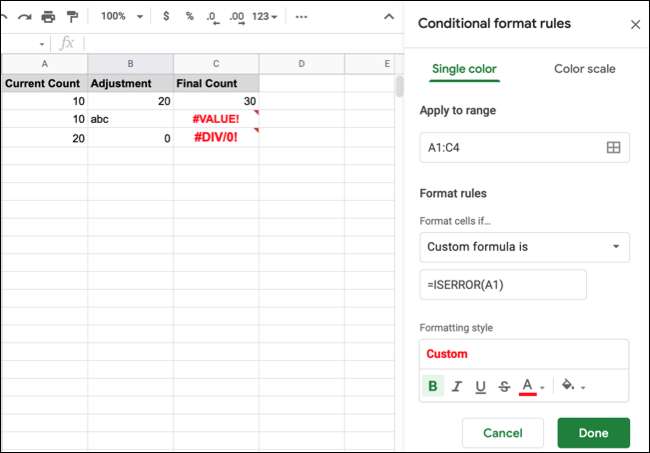Open the 123 number format dropdown
The image size is (650, 453).
[267, 17]
